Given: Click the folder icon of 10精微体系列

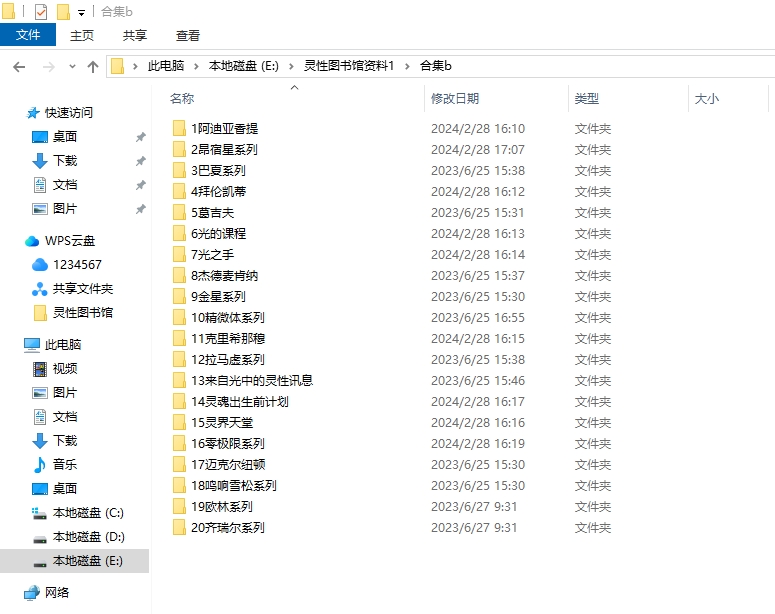Looking at the screenshot, I should tap(179, 317).
